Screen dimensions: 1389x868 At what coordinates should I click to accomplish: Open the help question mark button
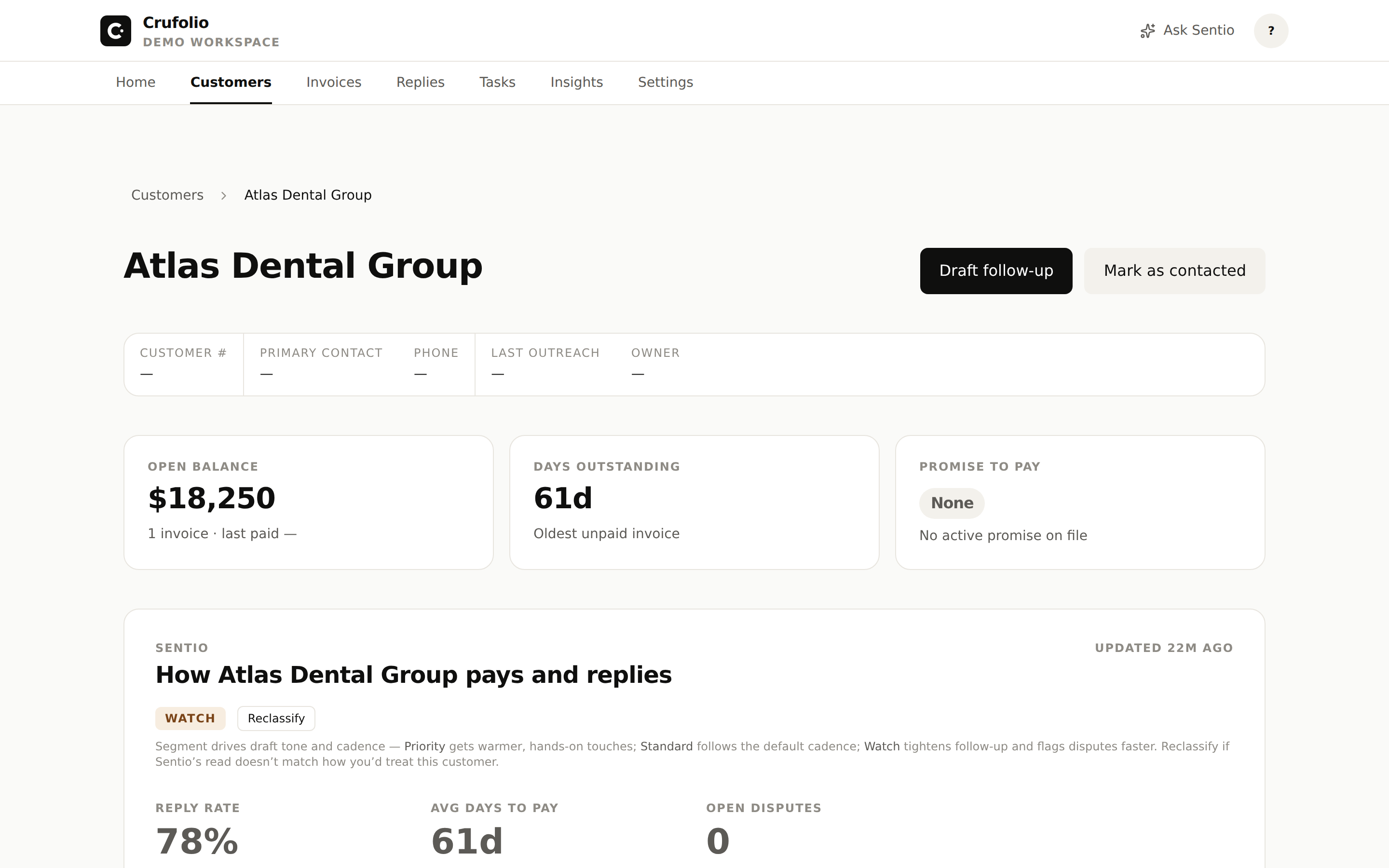click(1271, 30)
